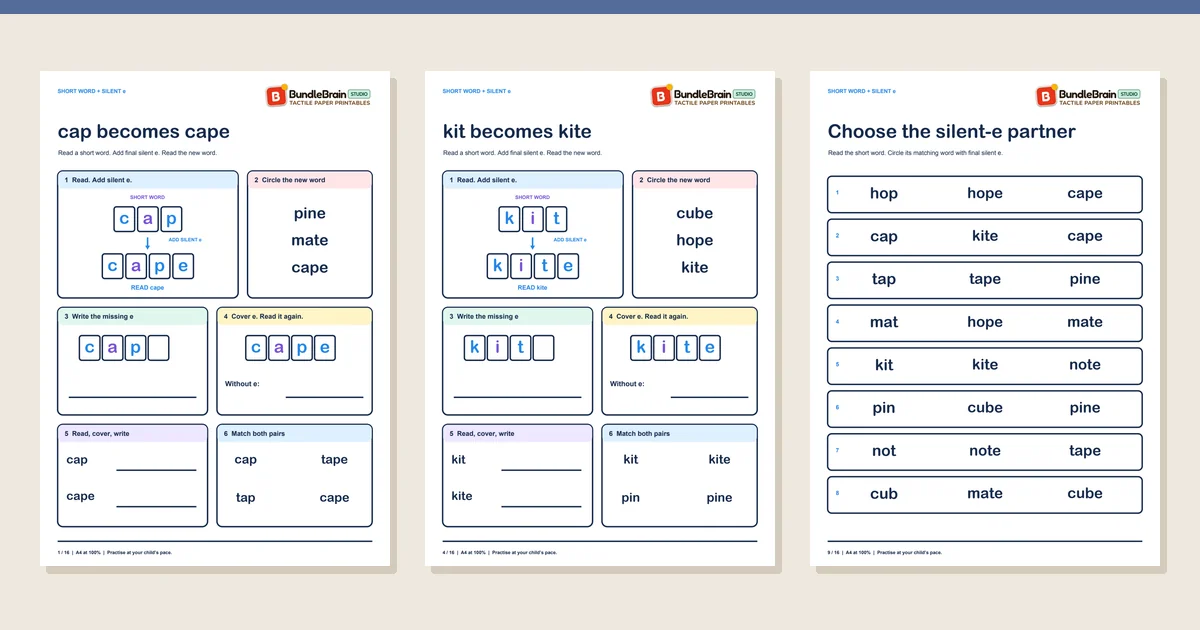
Task: Click the short word 'hop' in row 1
Action: [x=884, y=194]
